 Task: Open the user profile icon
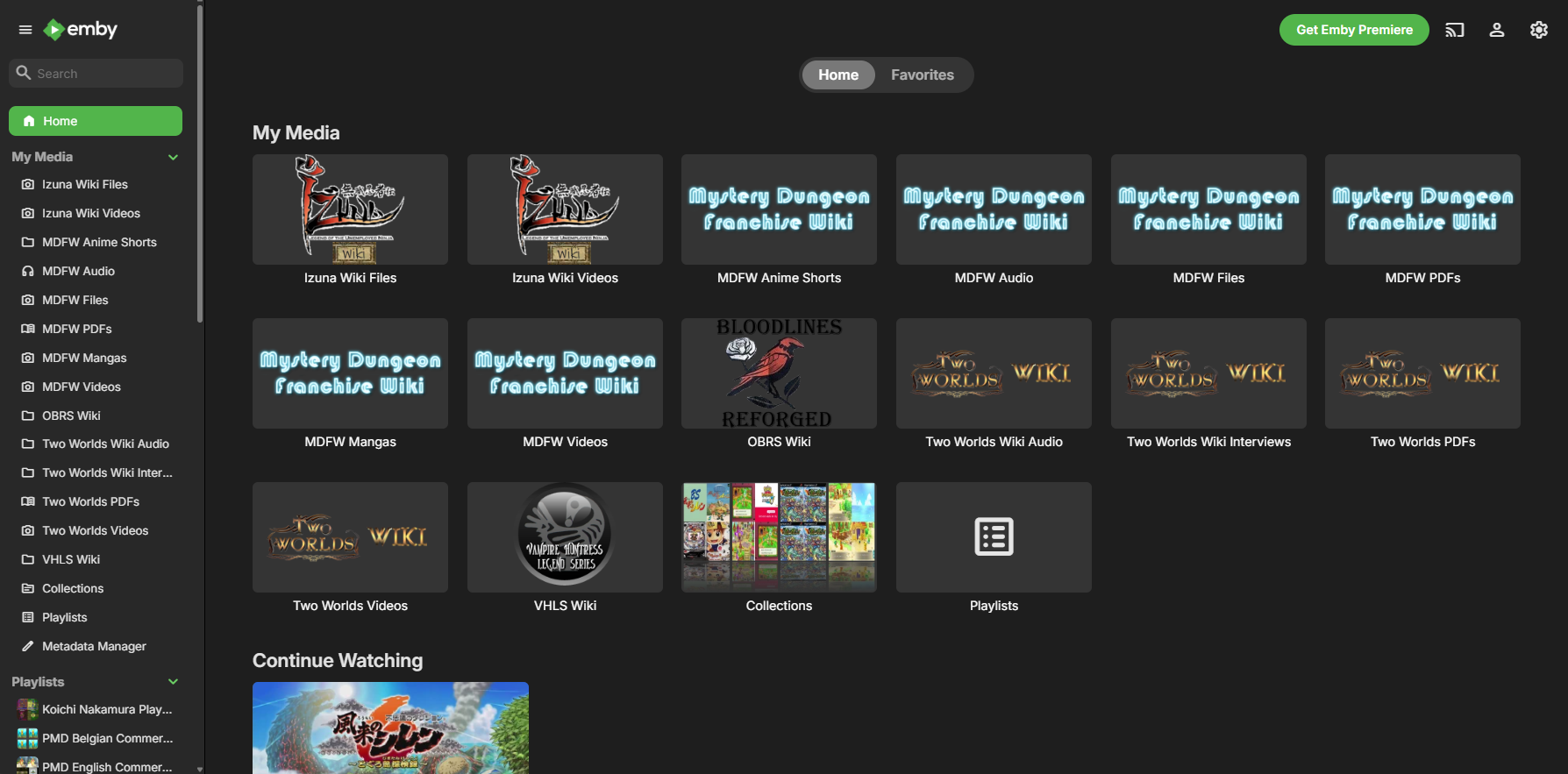coord(1497,30)
